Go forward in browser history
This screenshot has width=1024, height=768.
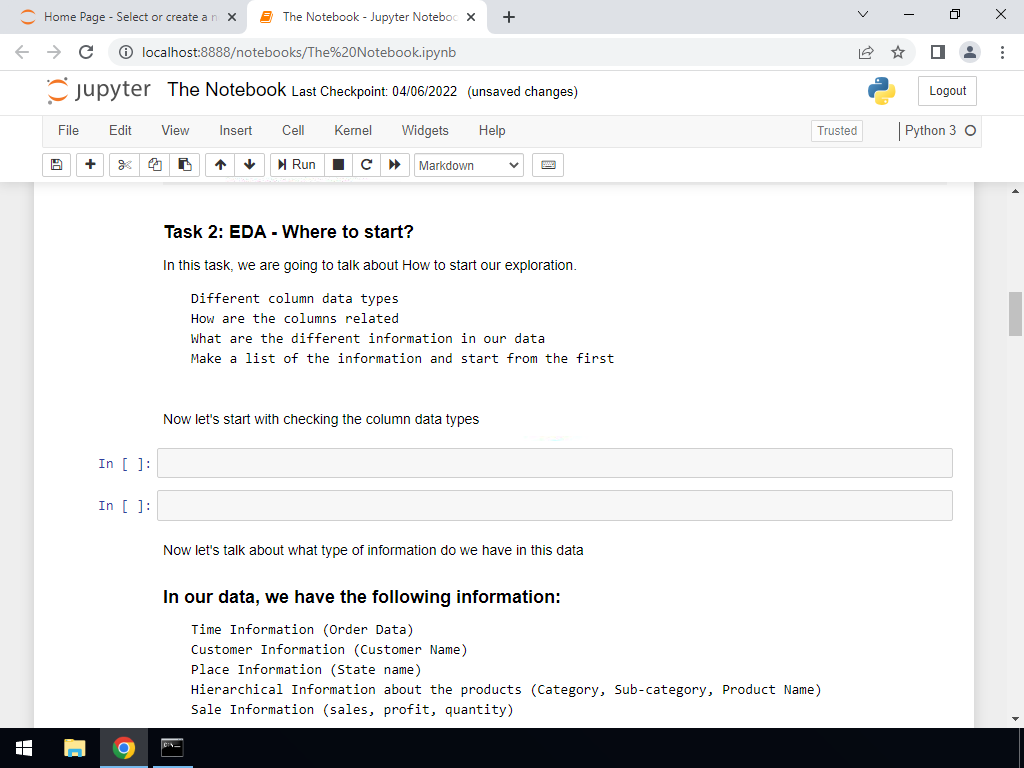click(x=54, y=52)
